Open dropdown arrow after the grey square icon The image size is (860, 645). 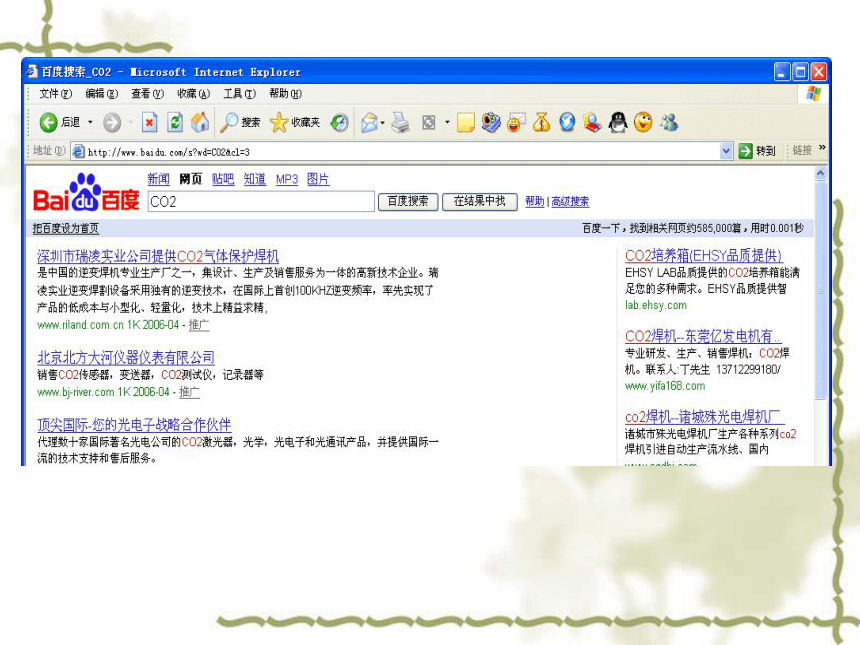[x=447, y=122]
